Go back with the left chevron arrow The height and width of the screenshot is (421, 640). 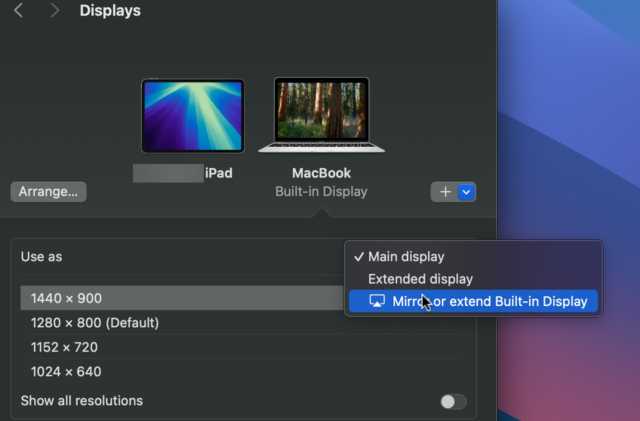click(x=18, y=10)
